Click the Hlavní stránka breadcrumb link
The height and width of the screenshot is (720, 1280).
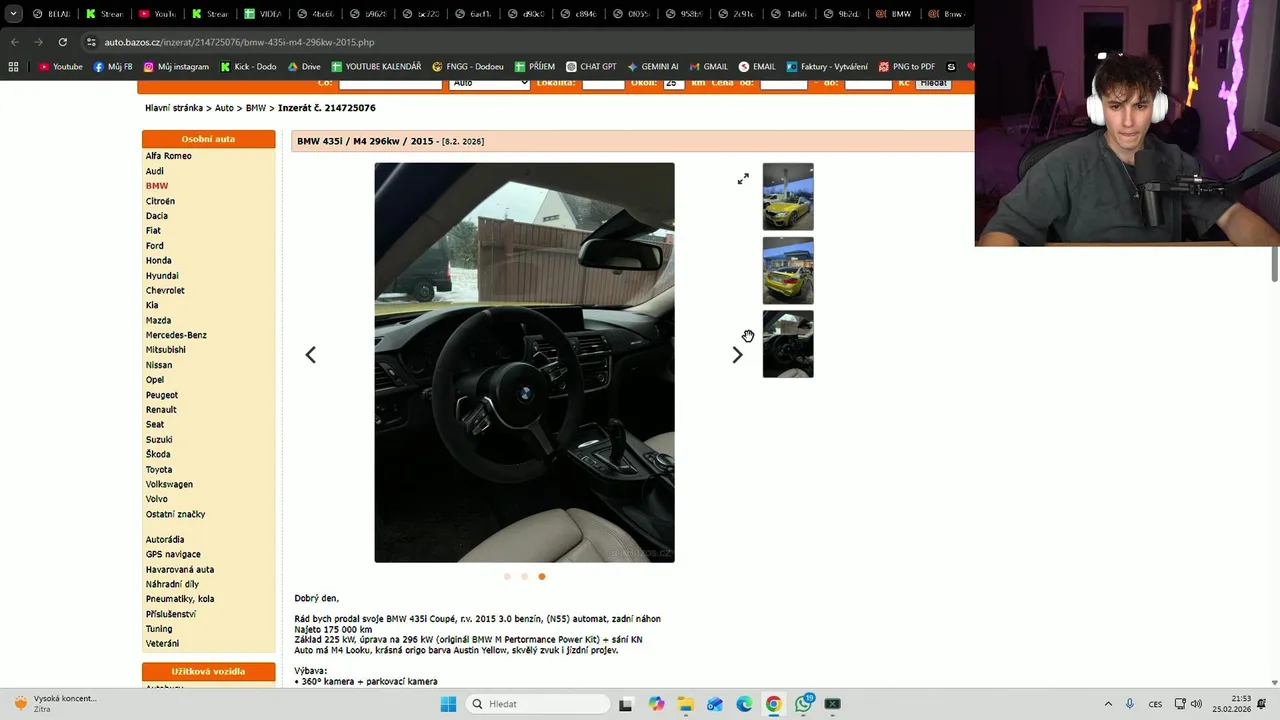(x=174, y=108)
